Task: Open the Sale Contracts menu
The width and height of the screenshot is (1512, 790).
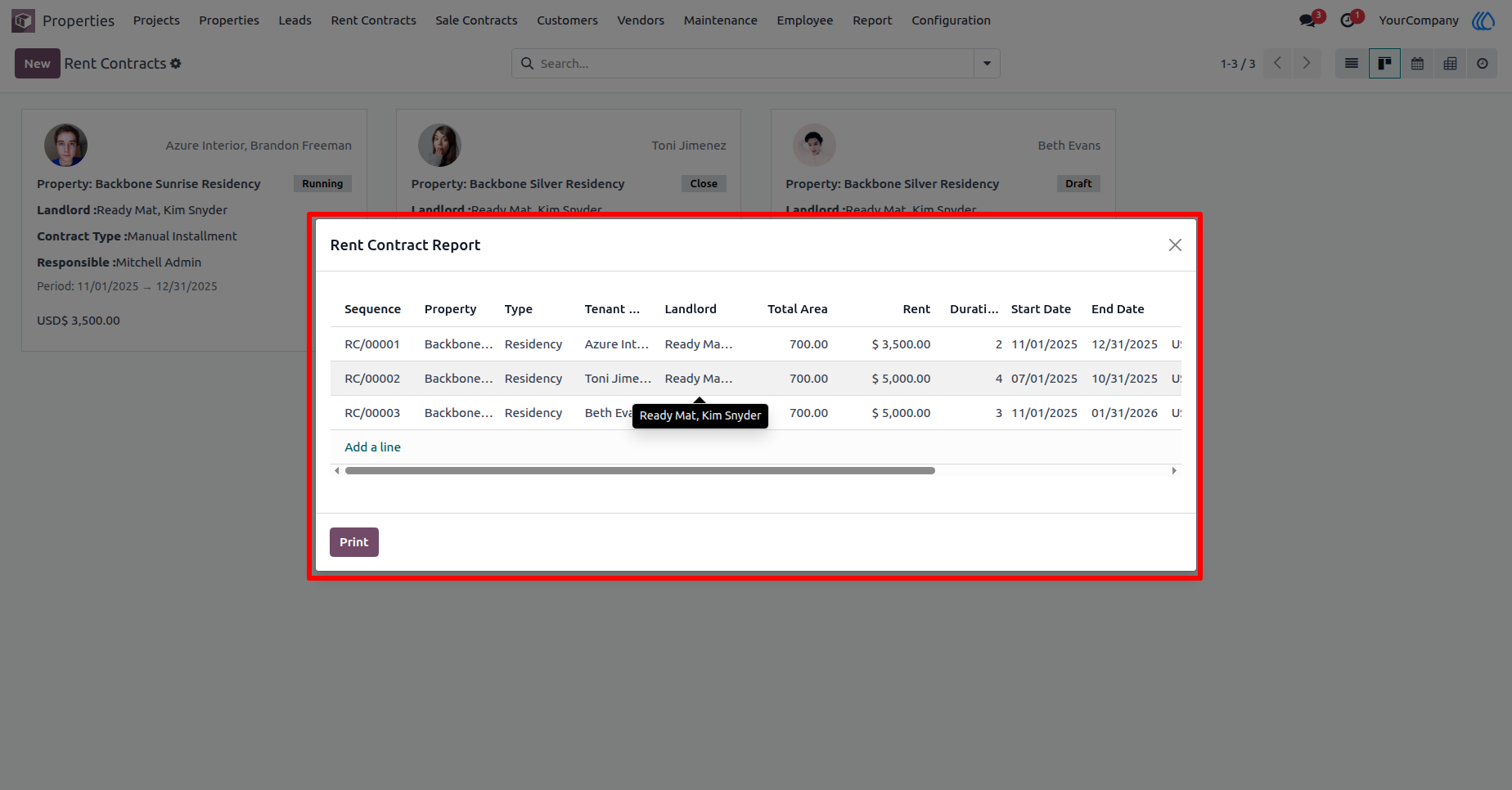Action: pyautogui.click(x=476, y=20)
